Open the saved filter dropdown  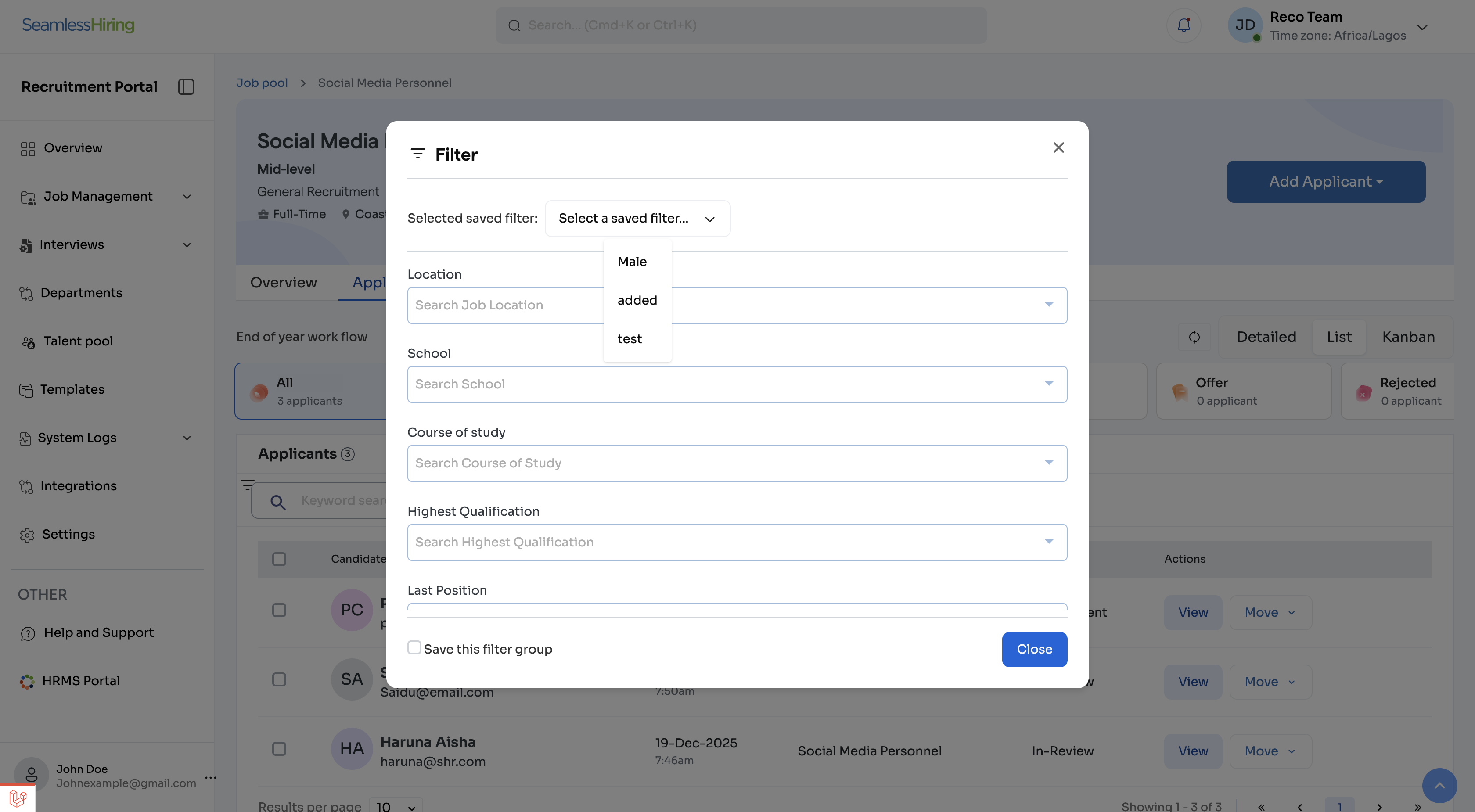click(x=637, y=218)
